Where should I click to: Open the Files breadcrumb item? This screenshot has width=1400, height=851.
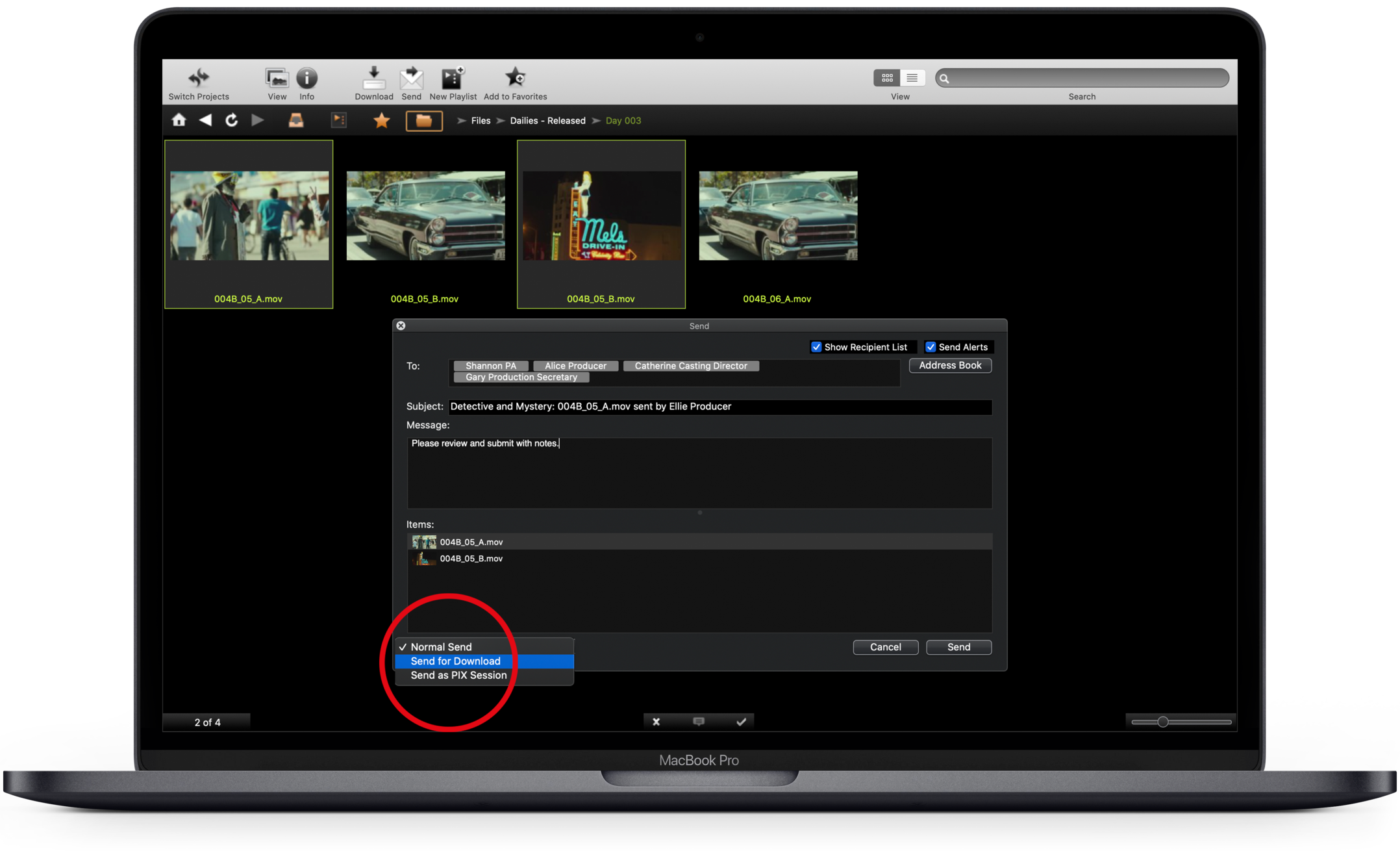coord(480,121)
